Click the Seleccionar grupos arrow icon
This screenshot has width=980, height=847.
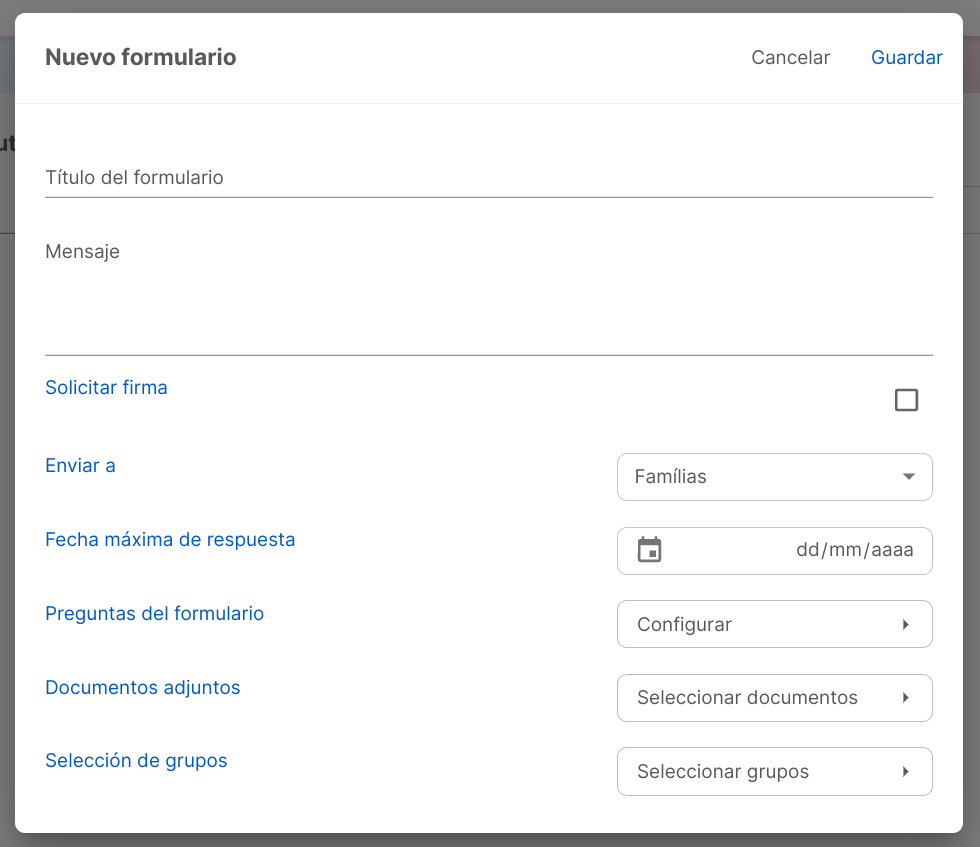906,771
